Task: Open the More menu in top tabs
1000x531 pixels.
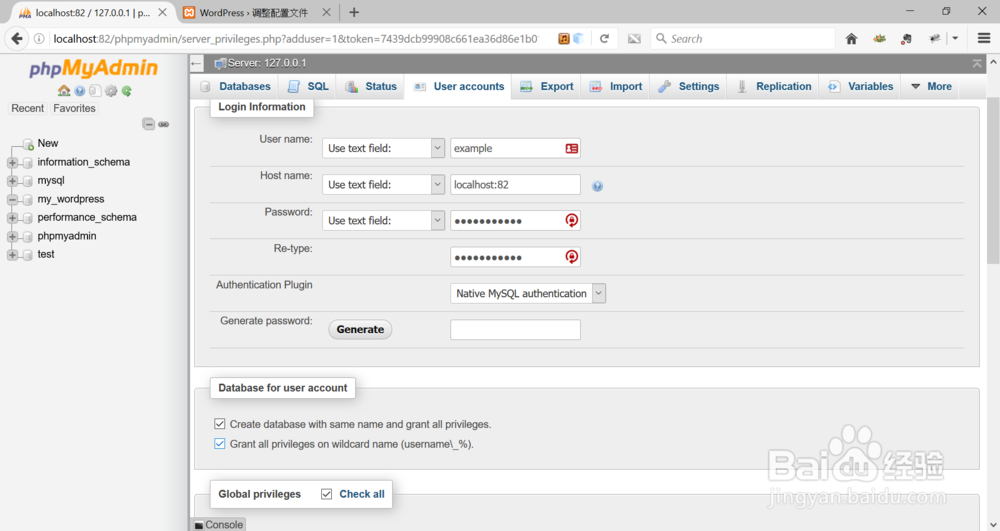Action: pyautogui.click(x=931, y=87)
